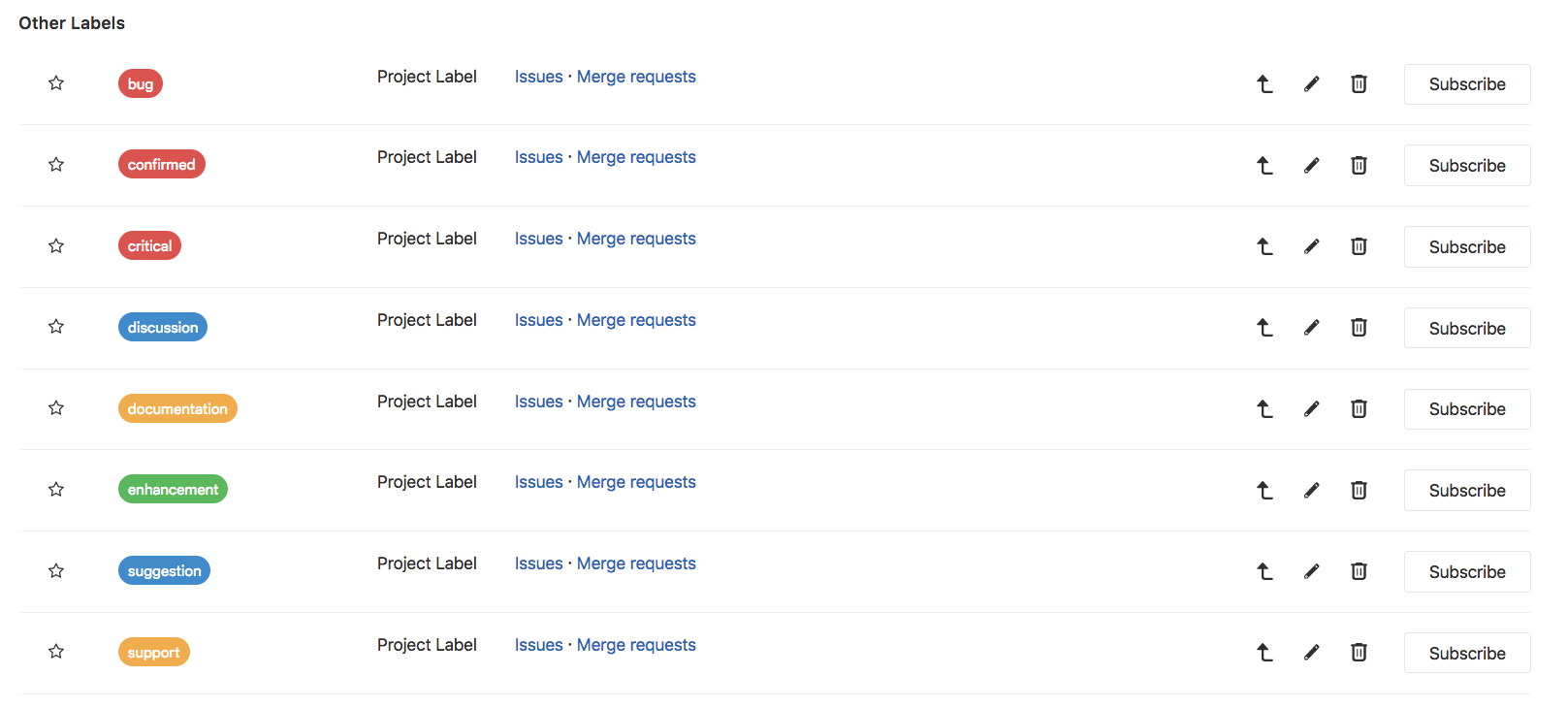Star the documentation label
The height and width of the screenshot is (708, 1568).
55,408
